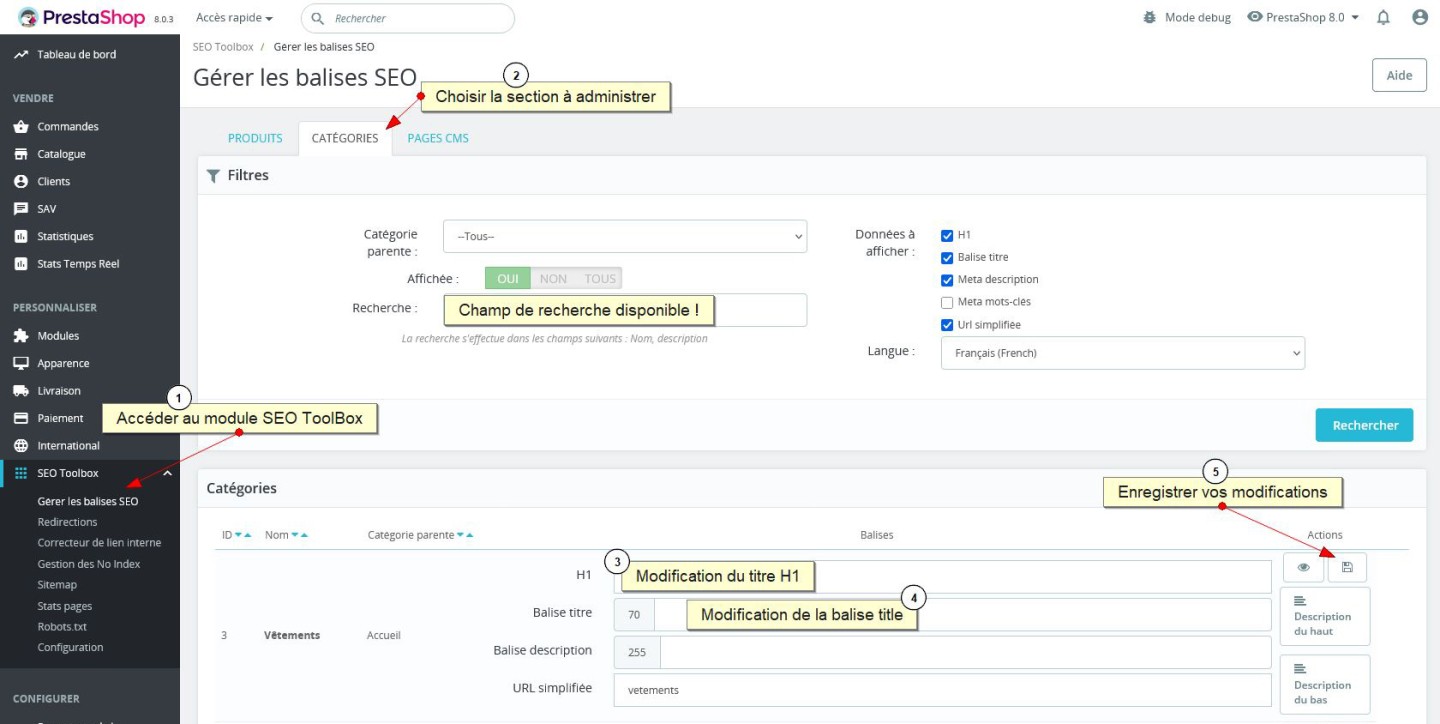Open the Langue dropdown
Image resolution: width=1440 pixels, height=724 pixels.
click(1123, 353)
